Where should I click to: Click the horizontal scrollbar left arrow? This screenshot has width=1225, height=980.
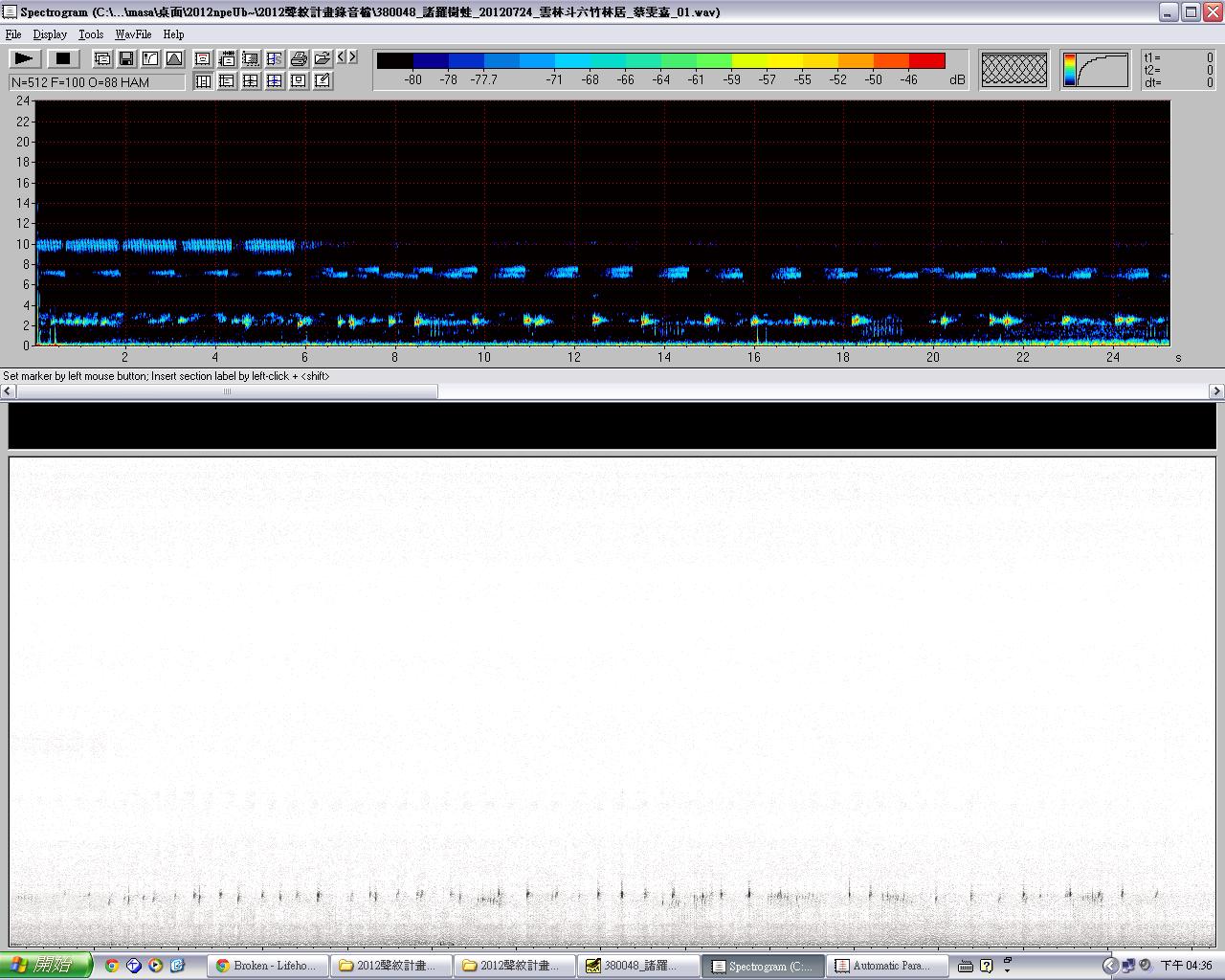(8, 391)
